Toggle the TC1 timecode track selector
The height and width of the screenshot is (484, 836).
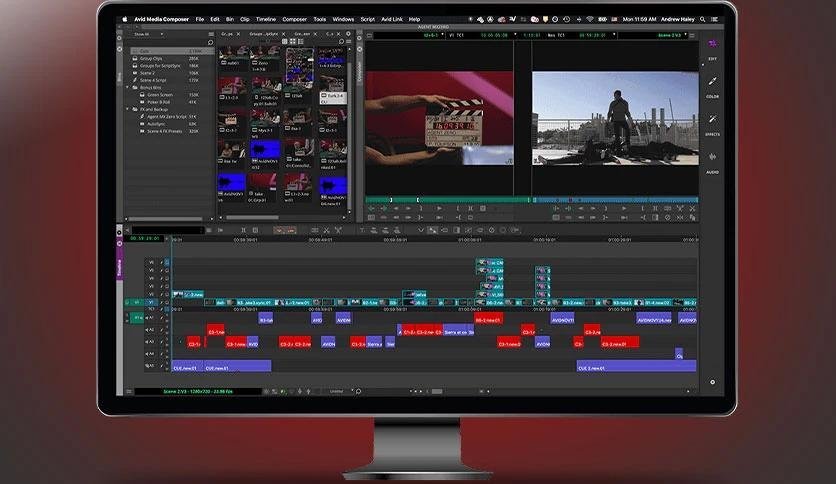pos(151,309)
